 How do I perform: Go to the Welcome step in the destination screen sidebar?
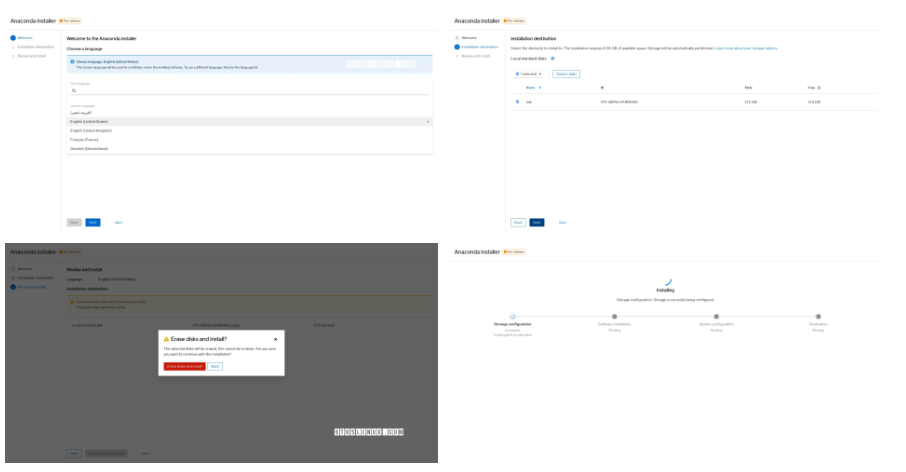469,37
